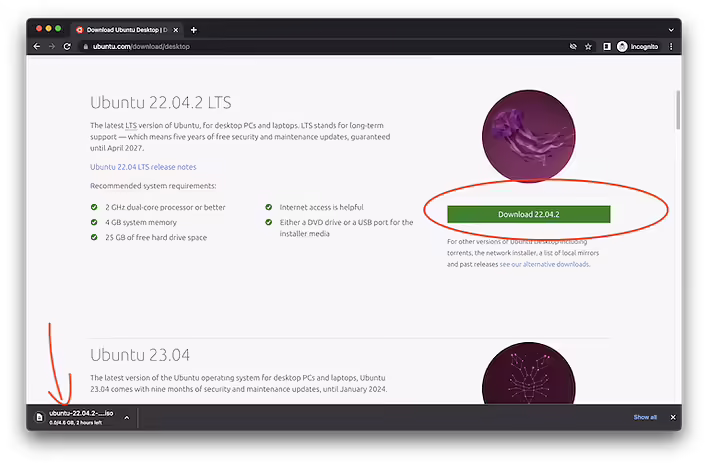The width and height of the screenshot is (708, 466).
Task: Go back to the previous page
Action: click(37, 47)
